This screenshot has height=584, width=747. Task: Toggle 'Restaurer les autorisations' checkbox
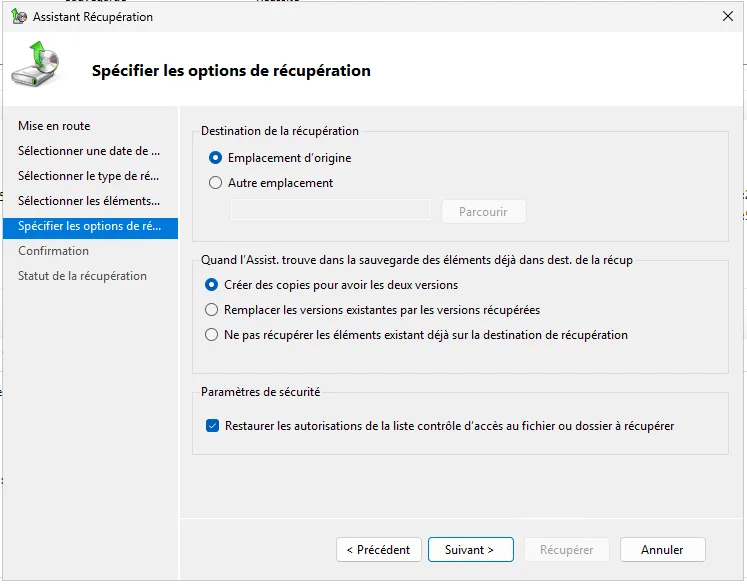pos(212,426)
